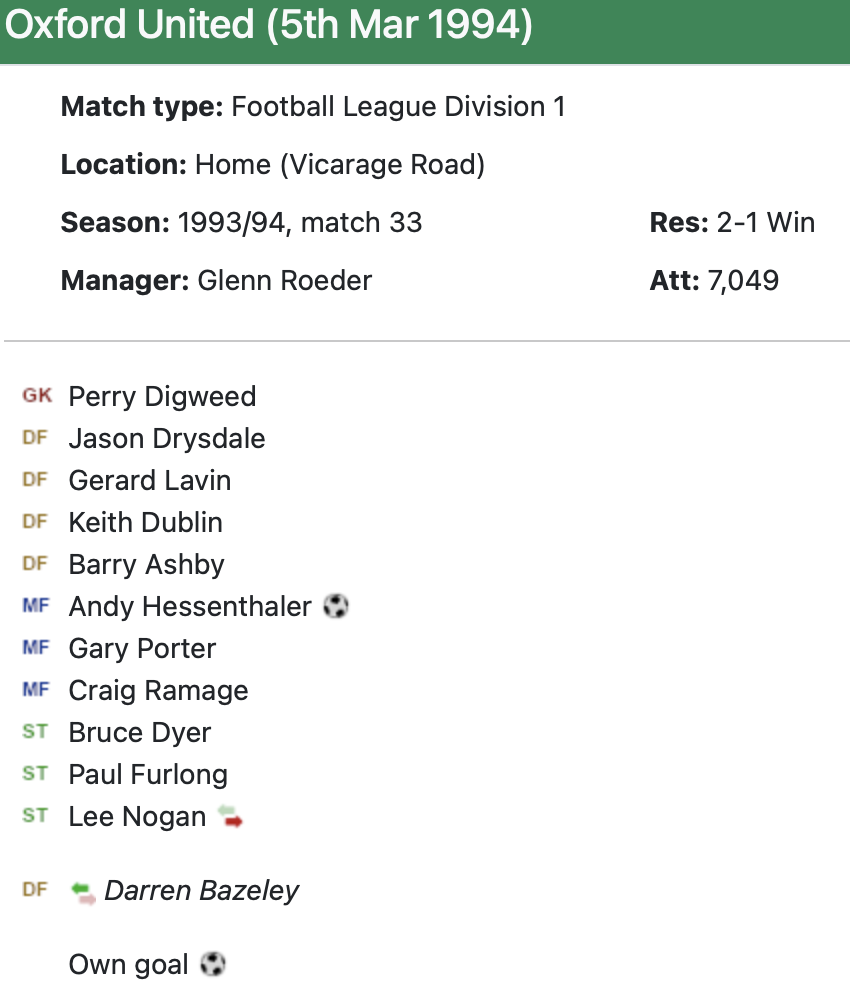Click the DF badge beside Darren Bazeley
The width and height of the screenshot is (850, 994).
pyautogui.click(x=35, y=890)
